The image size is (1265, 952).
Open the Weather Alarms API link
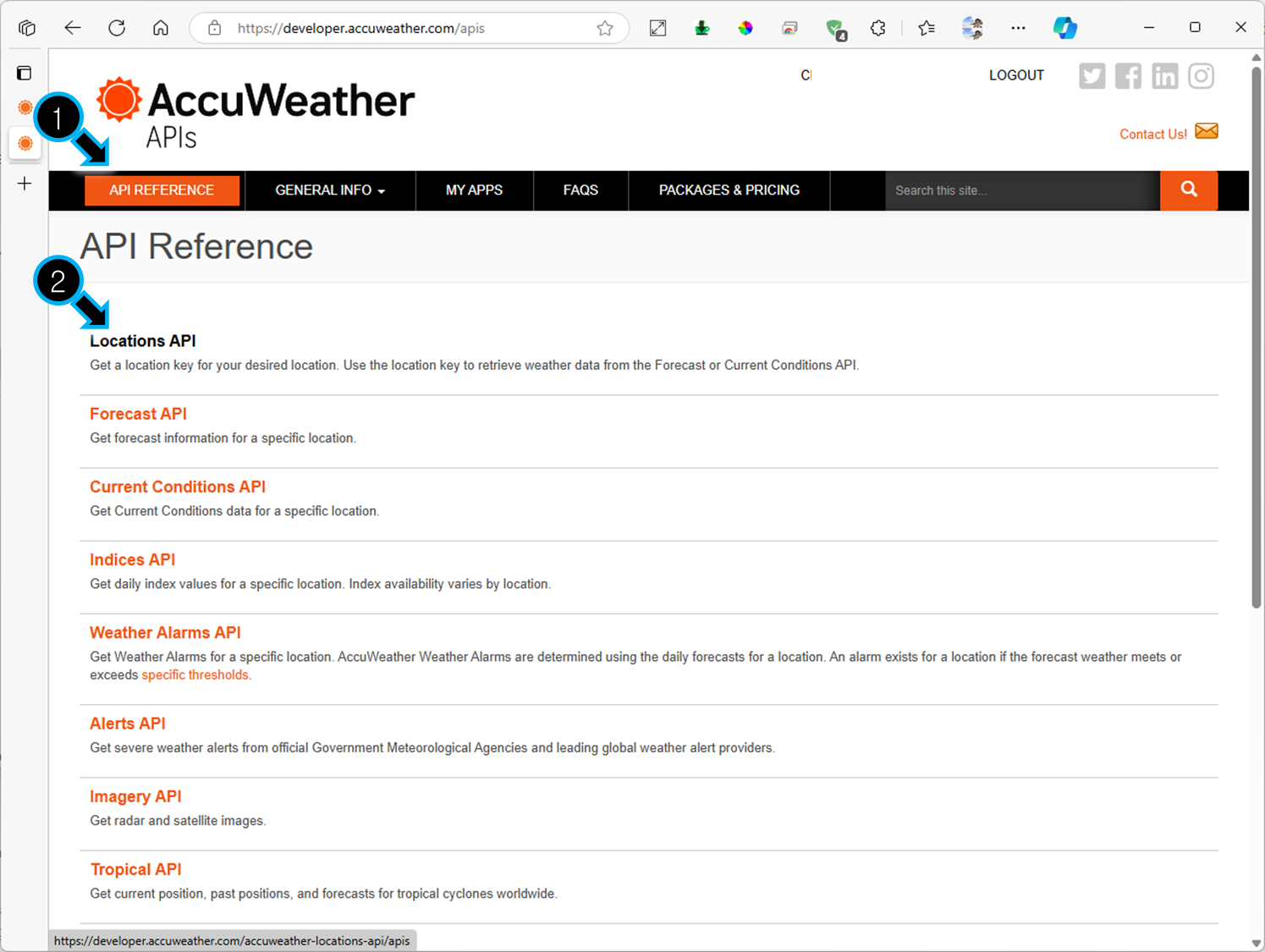[x=165, y=632]
